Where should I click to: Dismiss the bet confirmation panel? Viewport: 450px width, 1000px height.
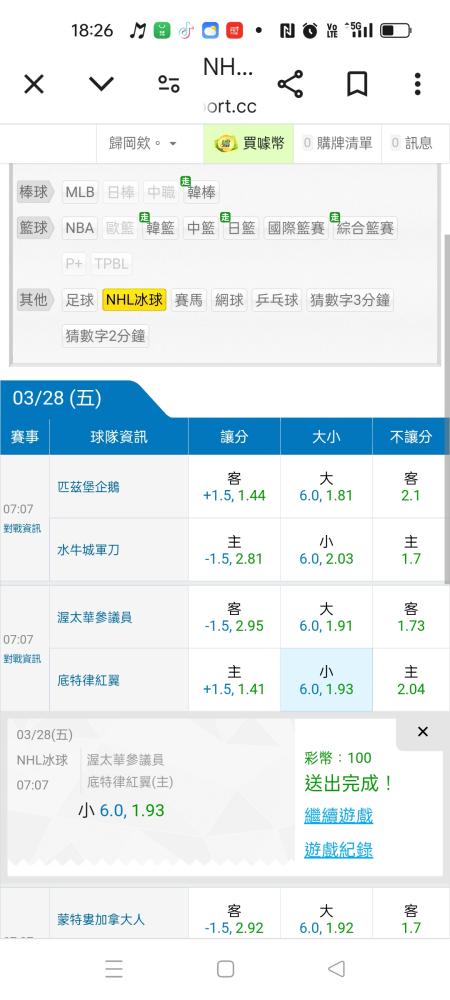pos(423,732)
